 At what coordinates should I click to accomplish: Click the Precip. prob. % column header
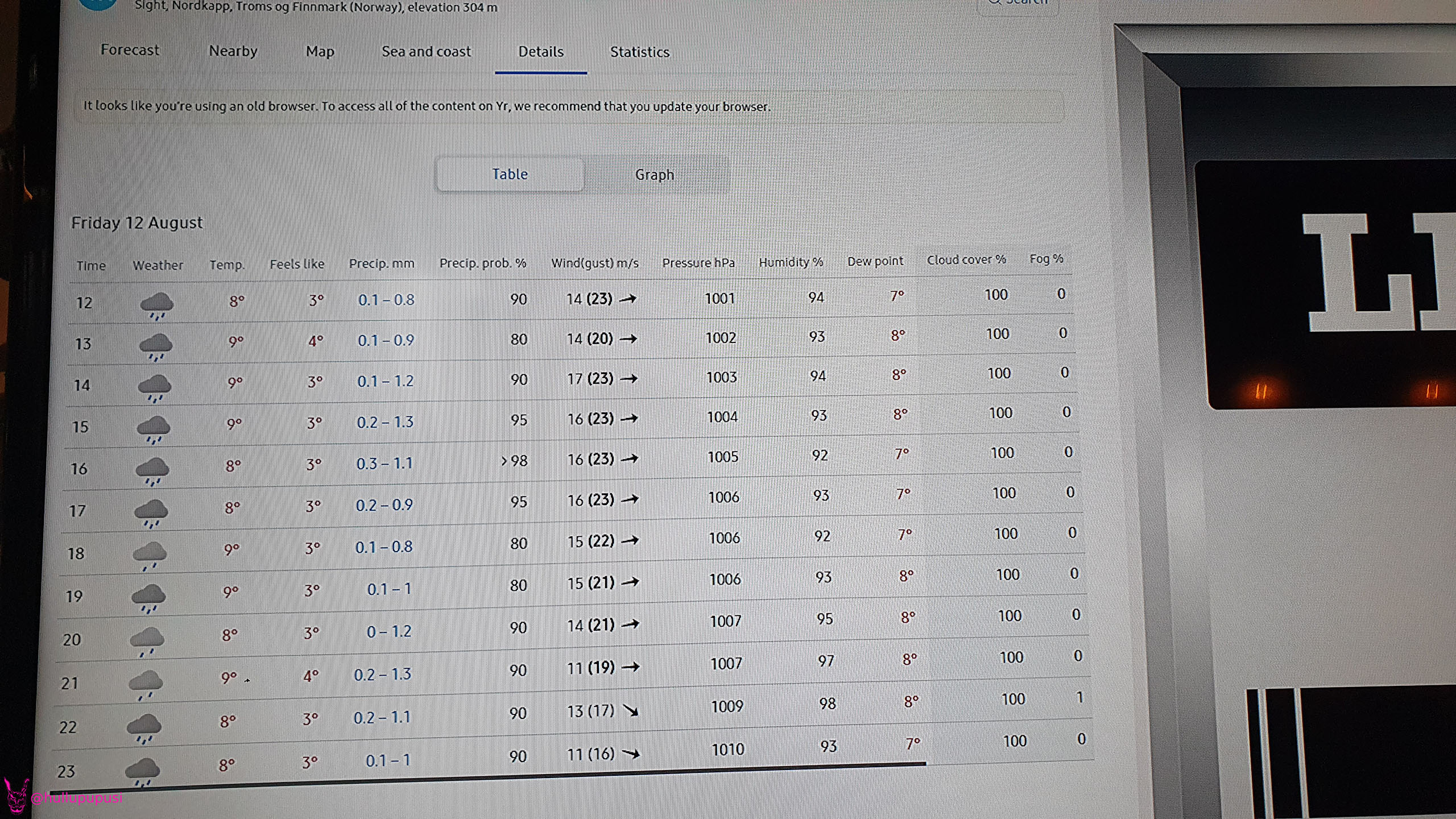point(482,263)
